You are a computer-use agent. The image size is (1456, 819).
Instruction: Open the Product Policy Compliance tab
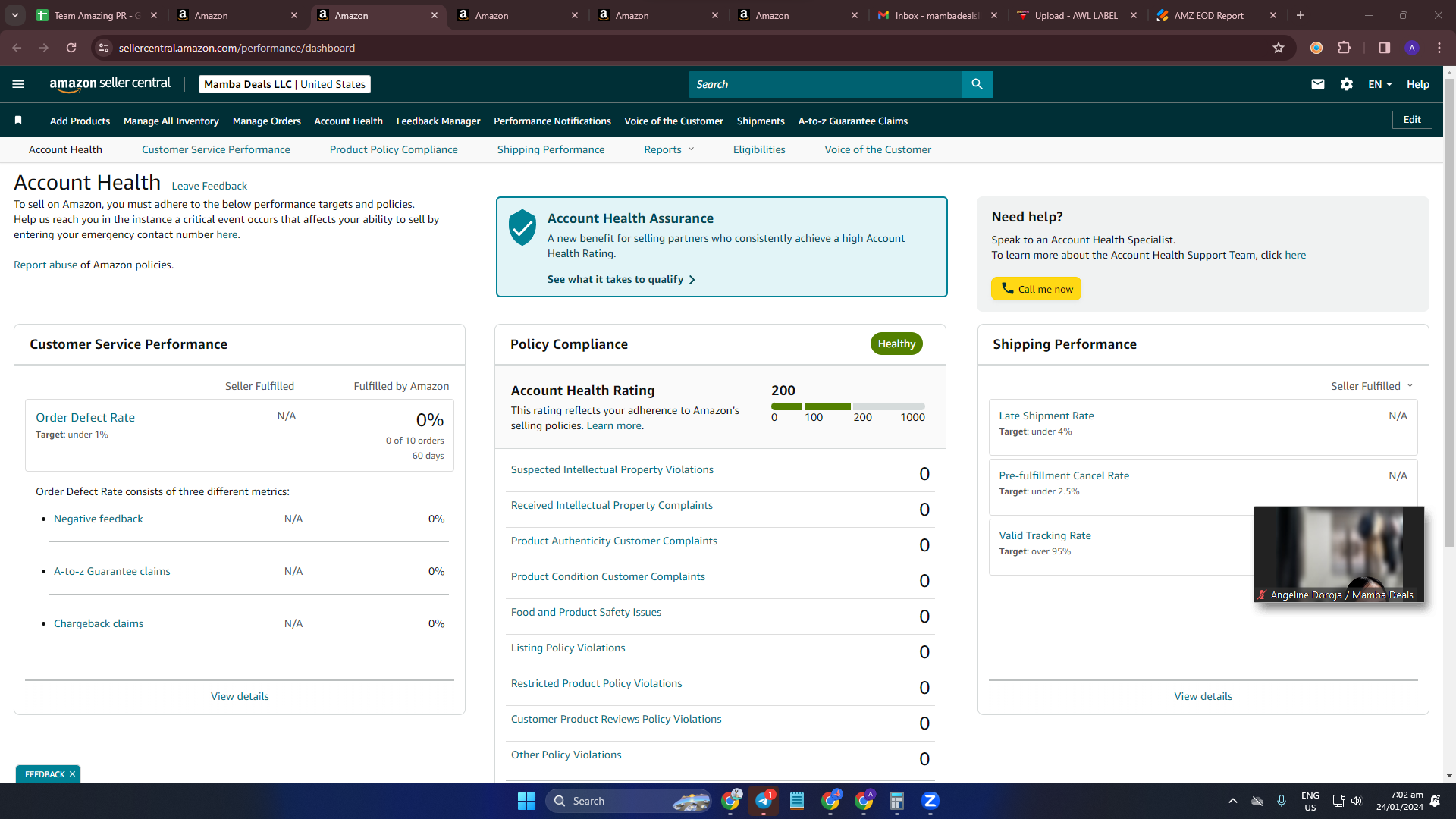coord(394,149)
